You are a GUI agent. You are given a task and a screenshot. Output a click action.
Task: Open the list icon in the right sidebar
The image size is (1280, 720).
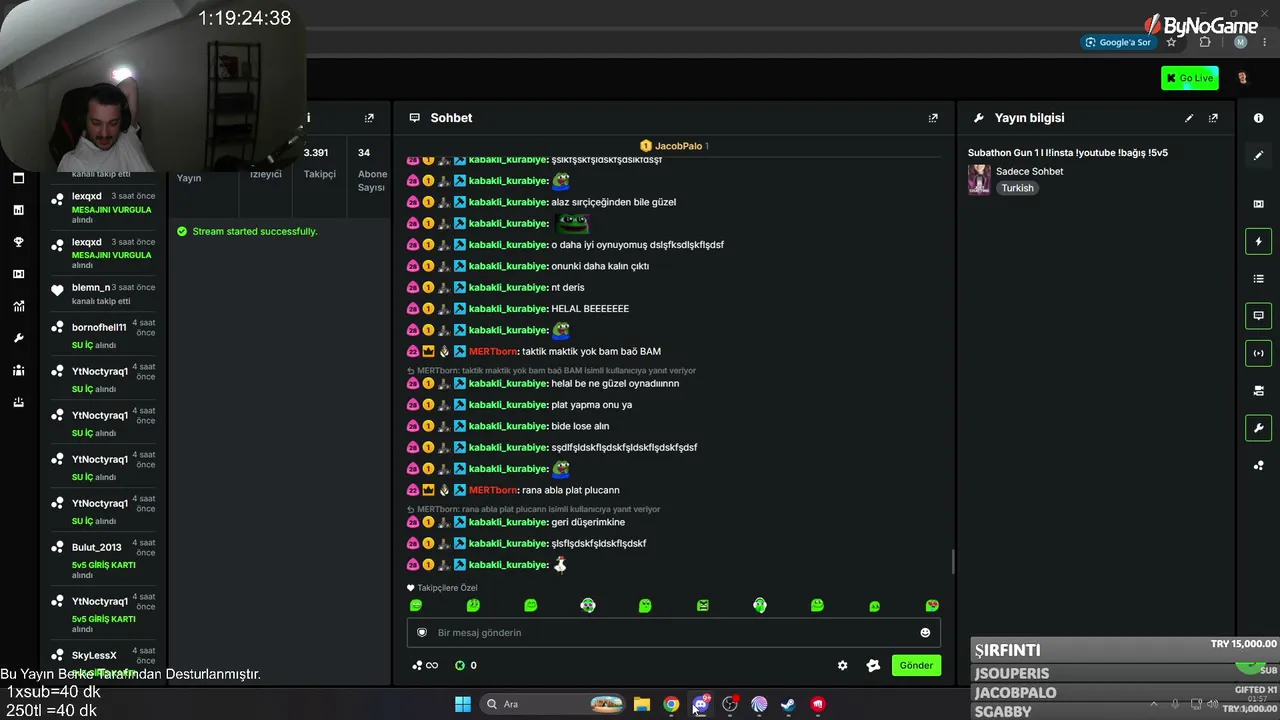click(x=1258, y=278)
